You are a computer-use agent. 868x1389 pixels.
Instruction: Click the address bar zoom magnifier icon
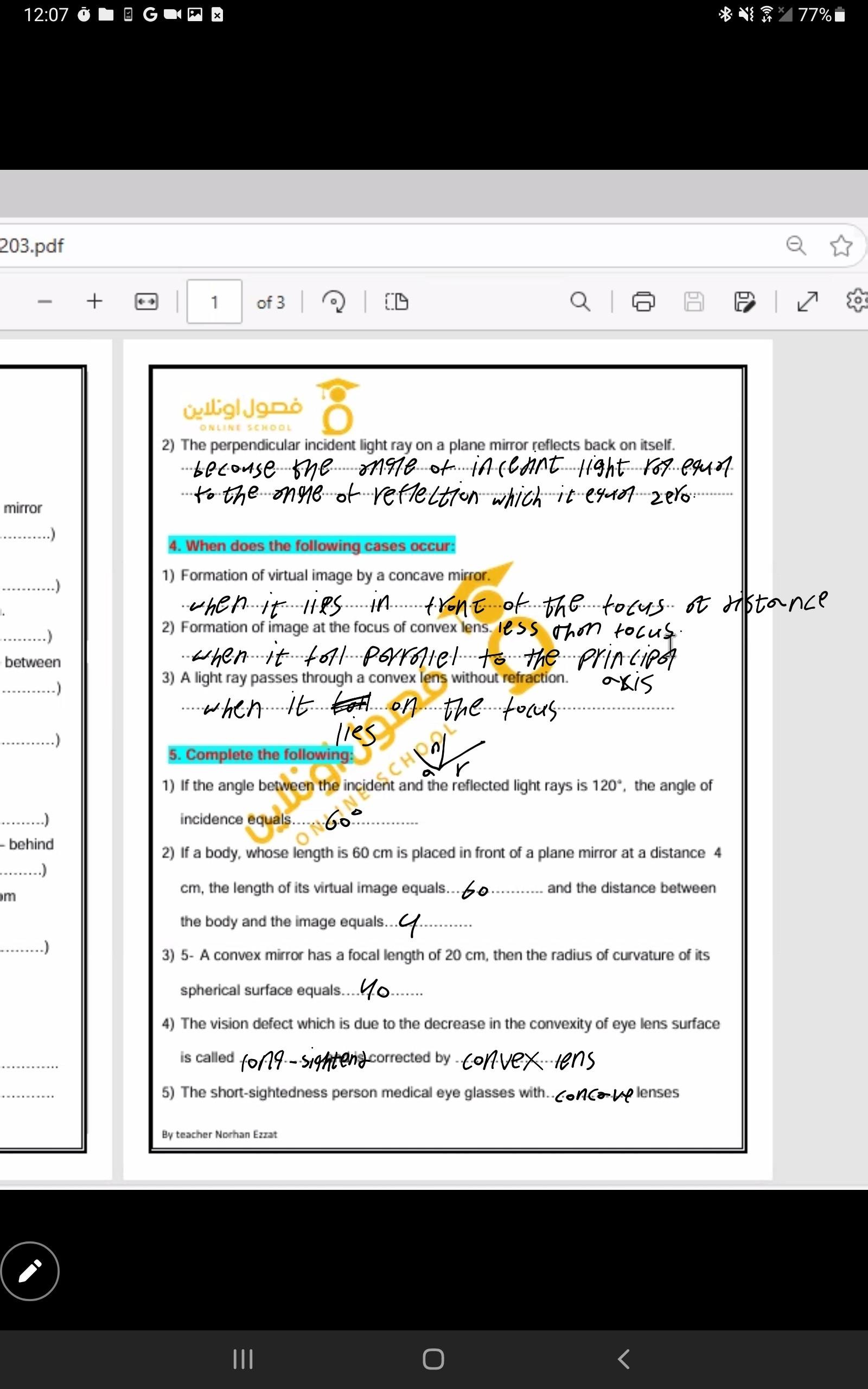point(796,246)
